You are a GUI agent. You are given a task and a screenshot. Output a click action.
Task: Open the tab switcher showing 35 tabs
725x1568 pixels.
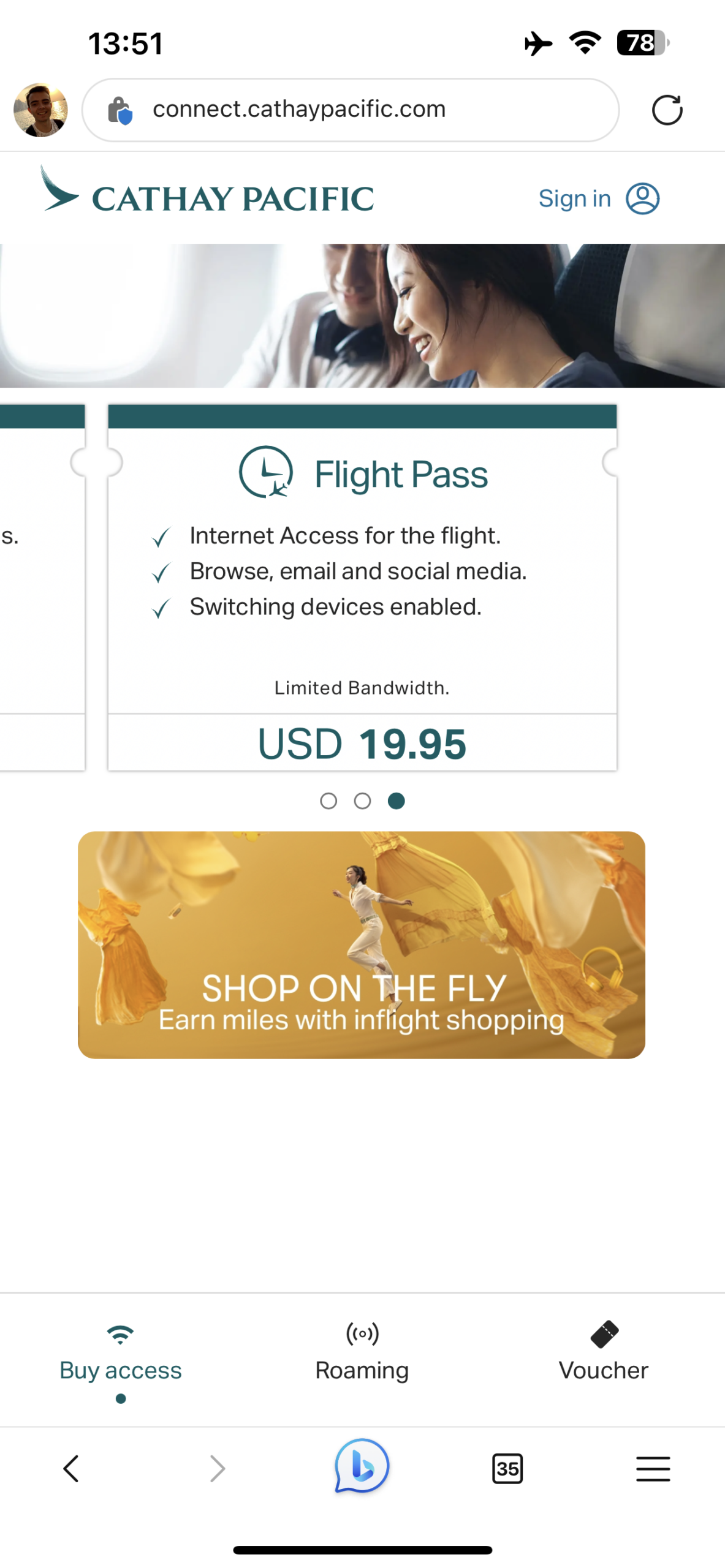tap(507, 1468)
